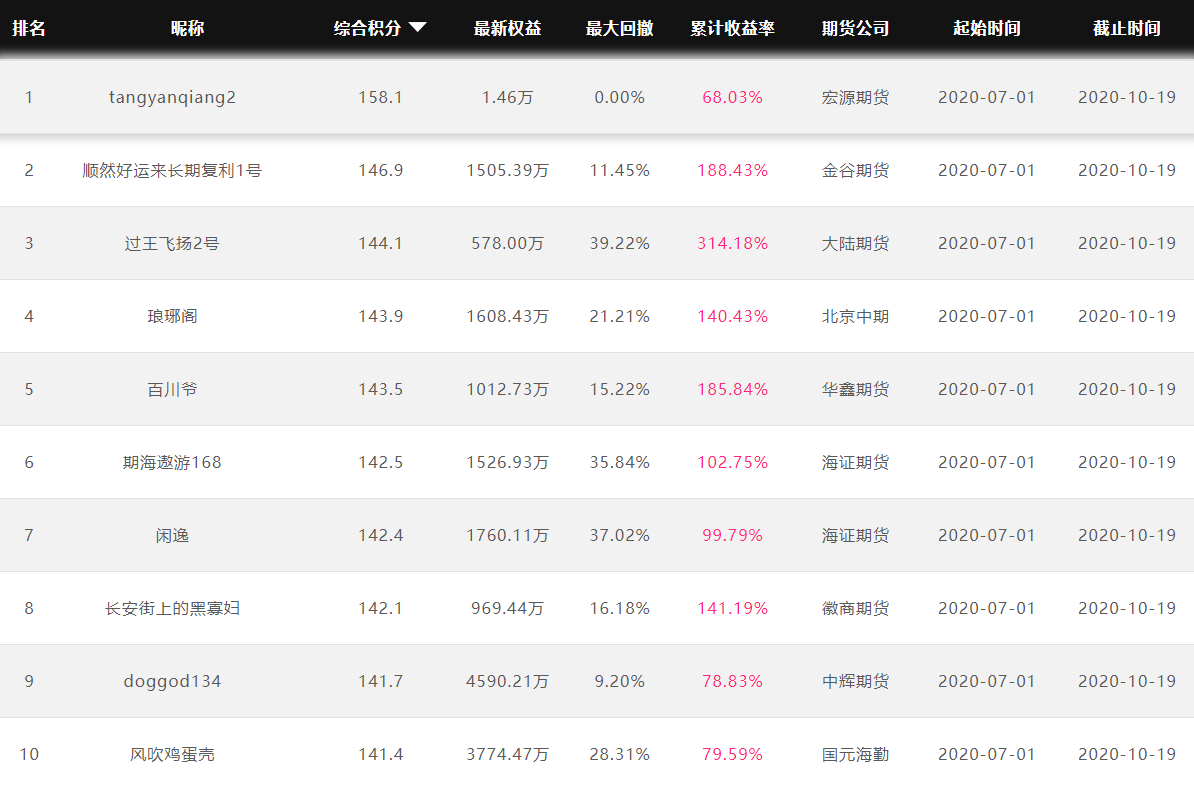Screen dimensions: 1194x786
Task: Click equity value 1608.43万
Action: pos(507,316)
